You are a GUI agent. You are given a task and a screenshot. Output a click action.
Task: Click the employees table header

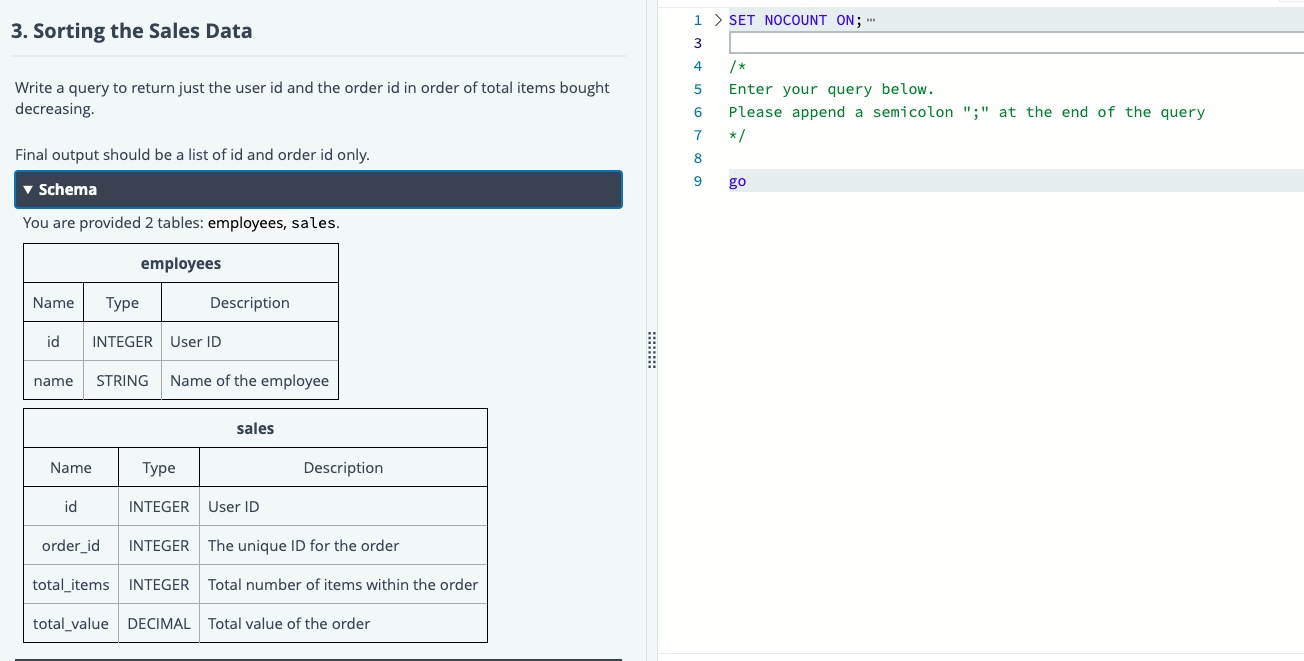point(180,263)
